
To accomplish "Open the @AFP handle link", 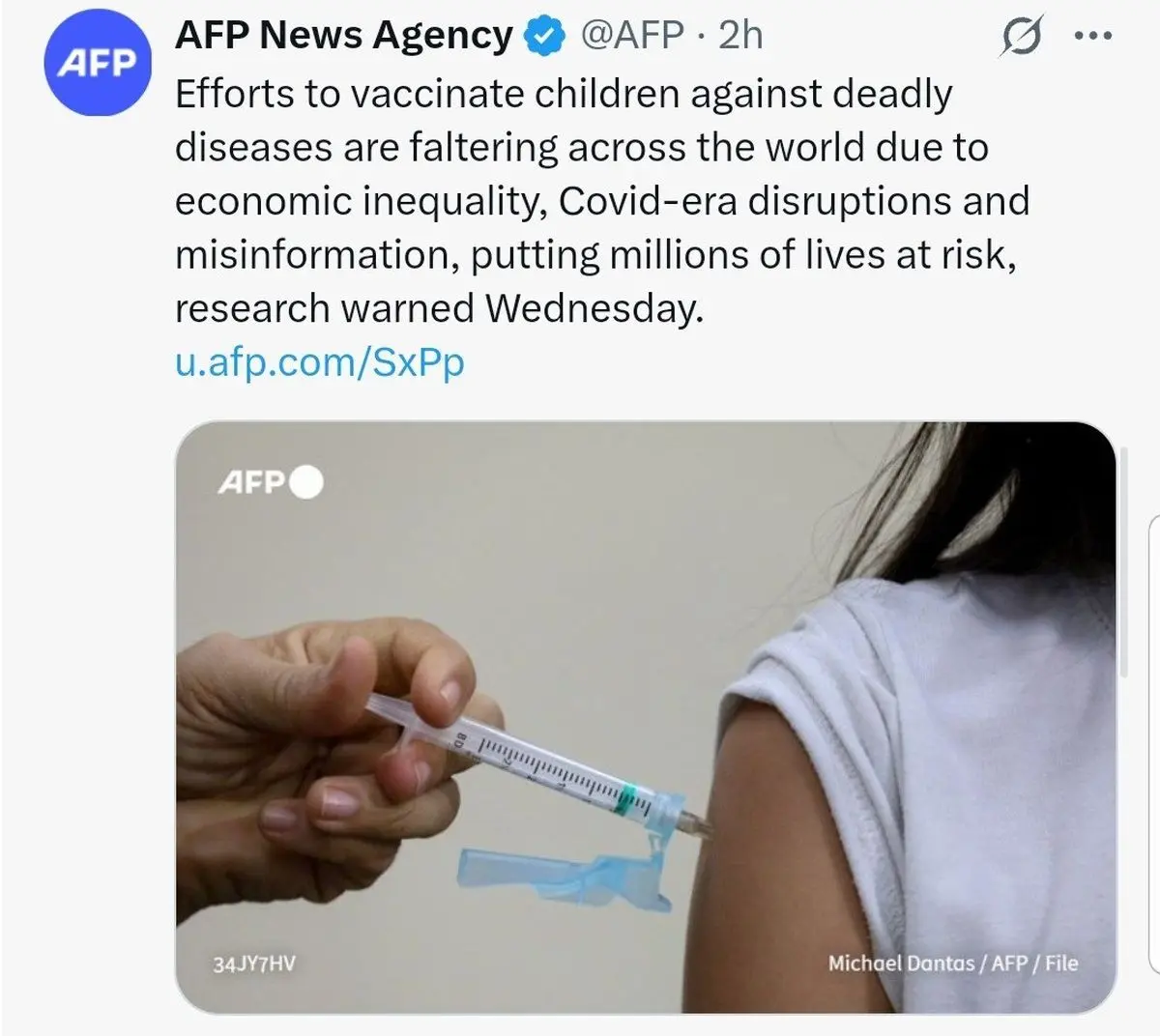I will pos(632,36).
